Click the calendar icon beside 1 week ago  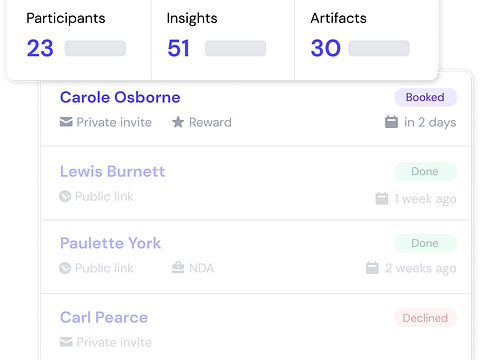click(382, 199)
